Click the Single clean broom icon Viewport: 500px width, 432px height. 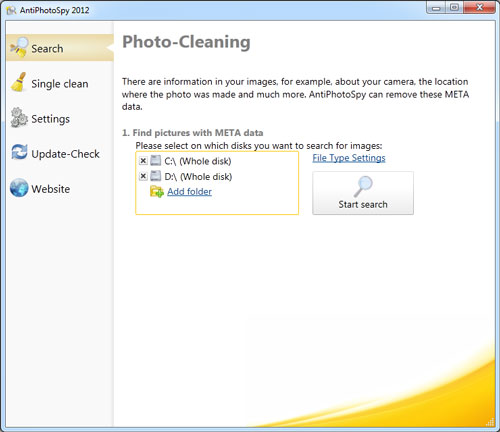(19, 82)
